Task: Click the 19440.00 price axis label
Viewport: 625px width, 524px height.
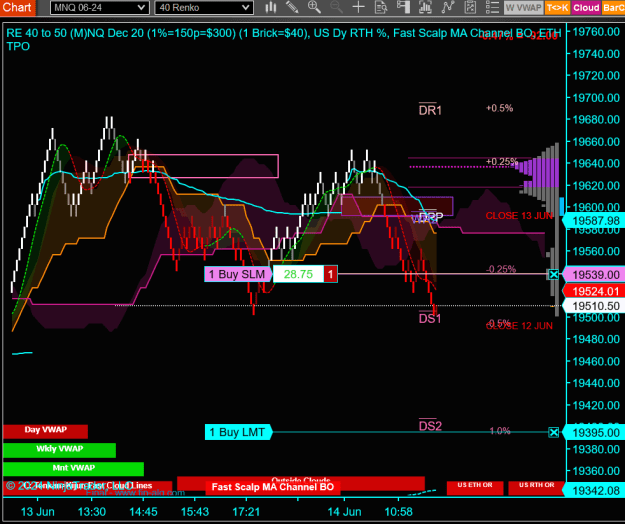Action: (x=596, y=383)
